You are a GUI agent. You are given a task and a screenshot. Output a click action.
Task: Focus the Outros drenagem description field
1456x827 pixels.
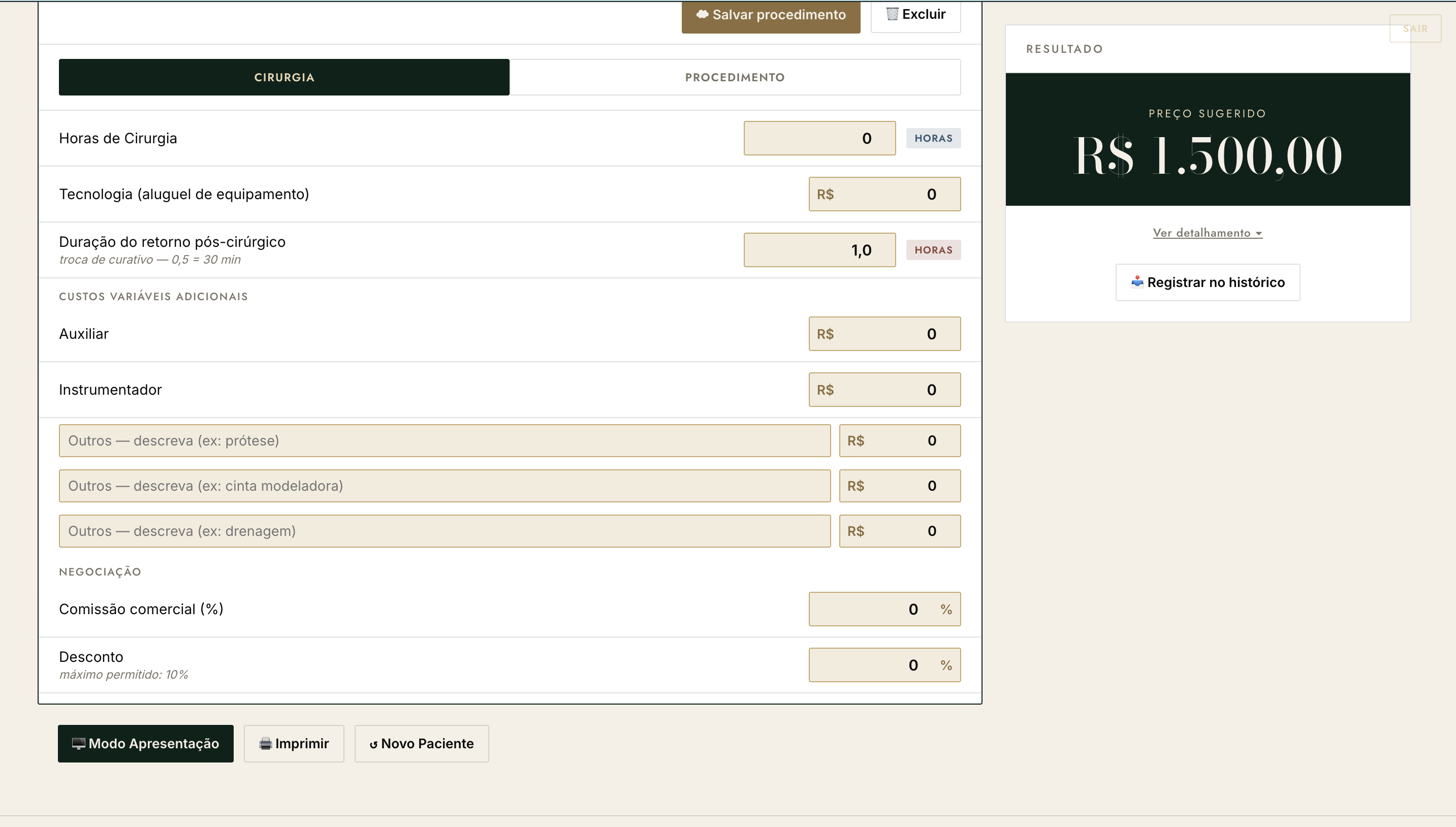(445, 531)
